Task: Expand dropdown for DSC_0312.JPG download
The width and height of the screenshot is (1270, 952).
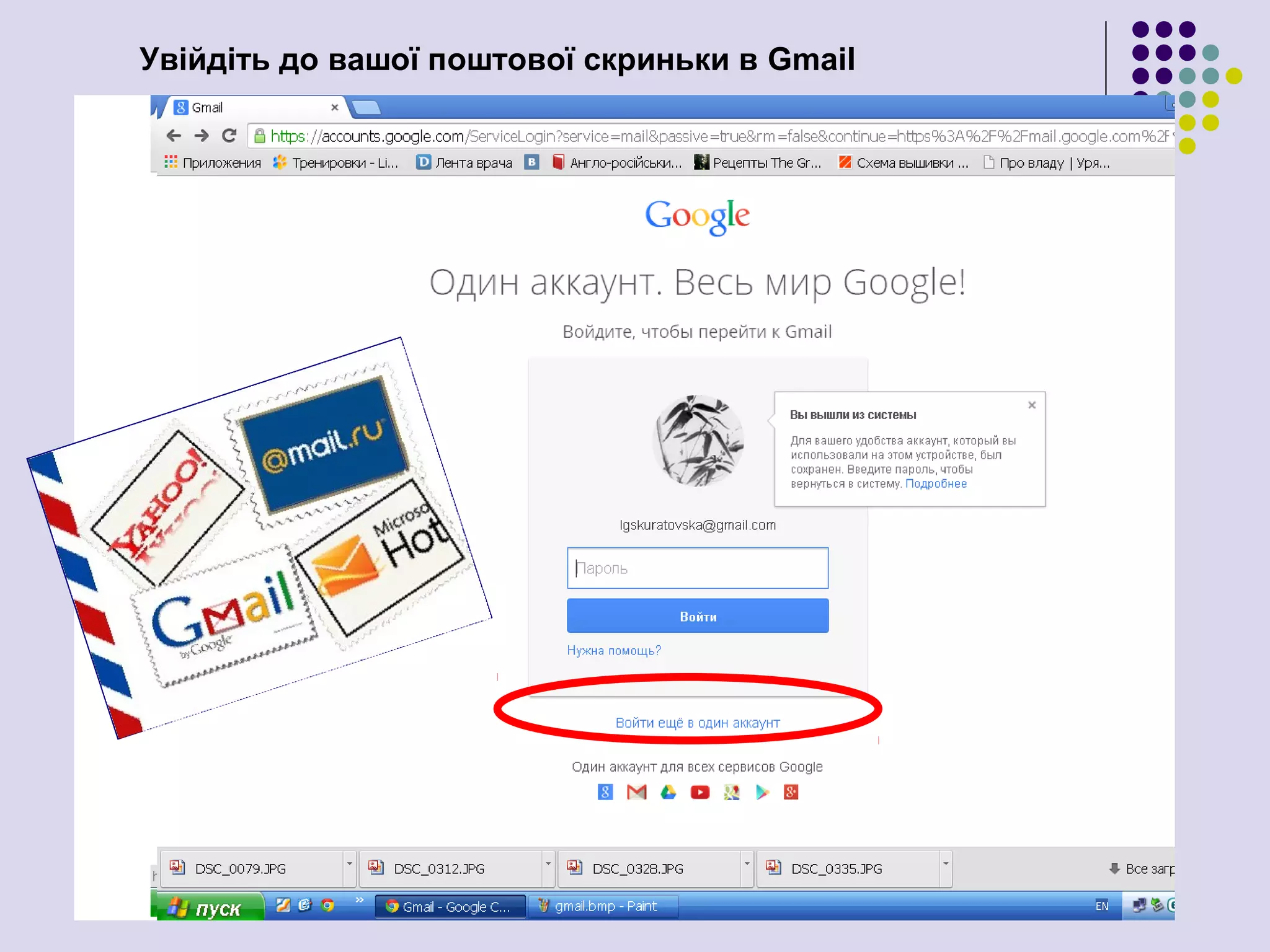Action: 548,864
